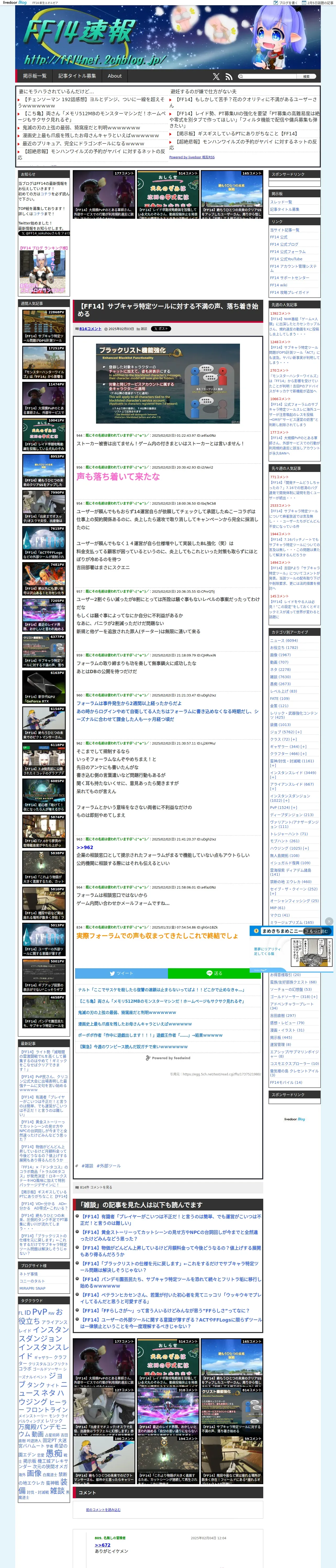Open the ニュース (6094) category link
336x1568 pixels.
tap(284, 640)
